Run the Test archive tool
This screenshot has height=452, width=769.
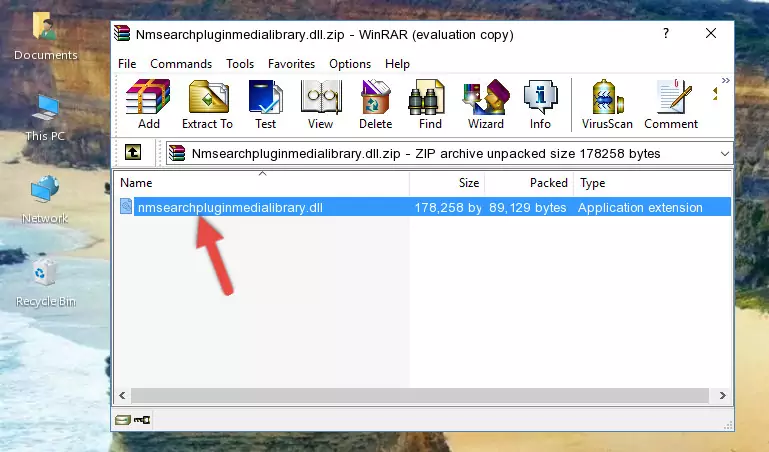click(x=265, y=104)
